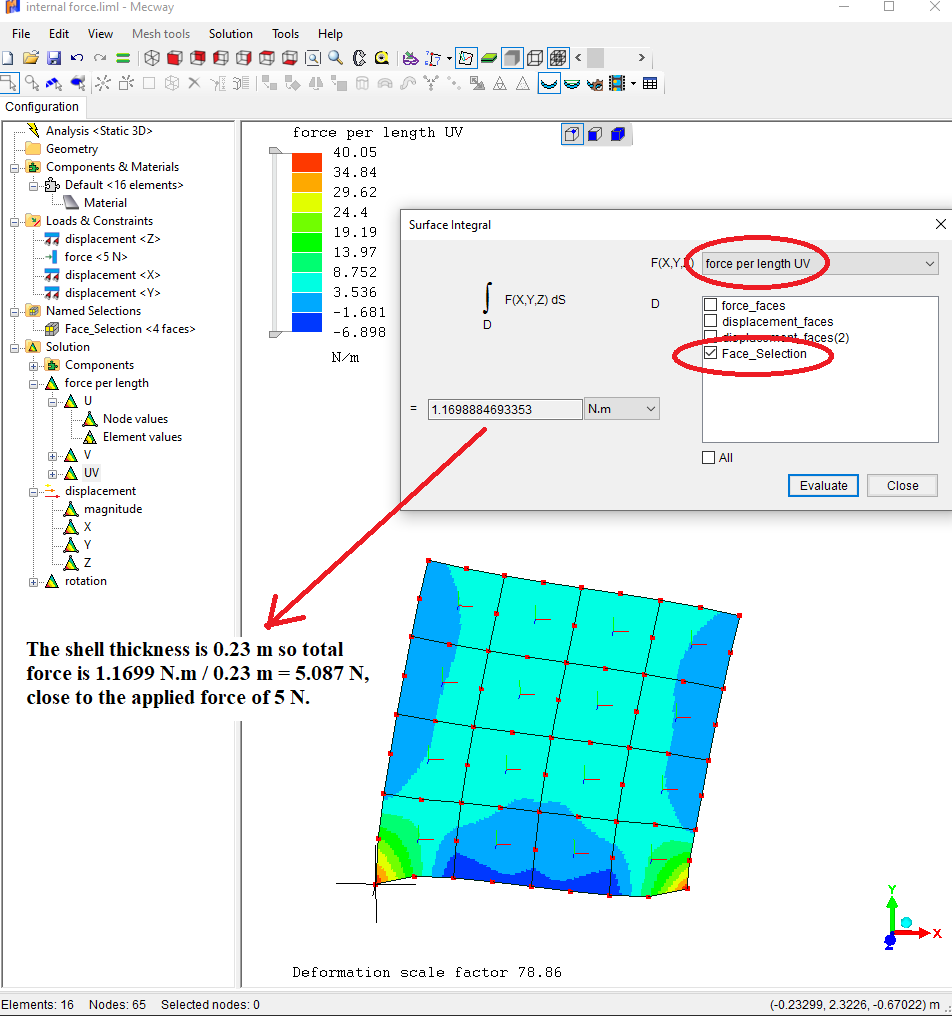Select displacement magnitude in tree

point(113,509)
